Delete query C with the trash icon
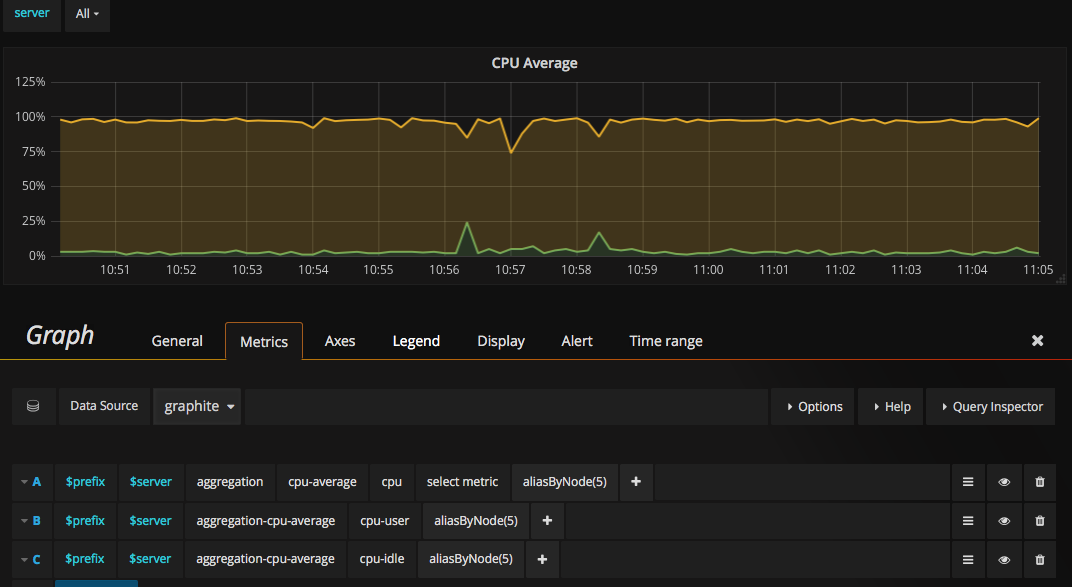Image resolution: width=1072 pixels, height=587 pixels. point(1039,560)
